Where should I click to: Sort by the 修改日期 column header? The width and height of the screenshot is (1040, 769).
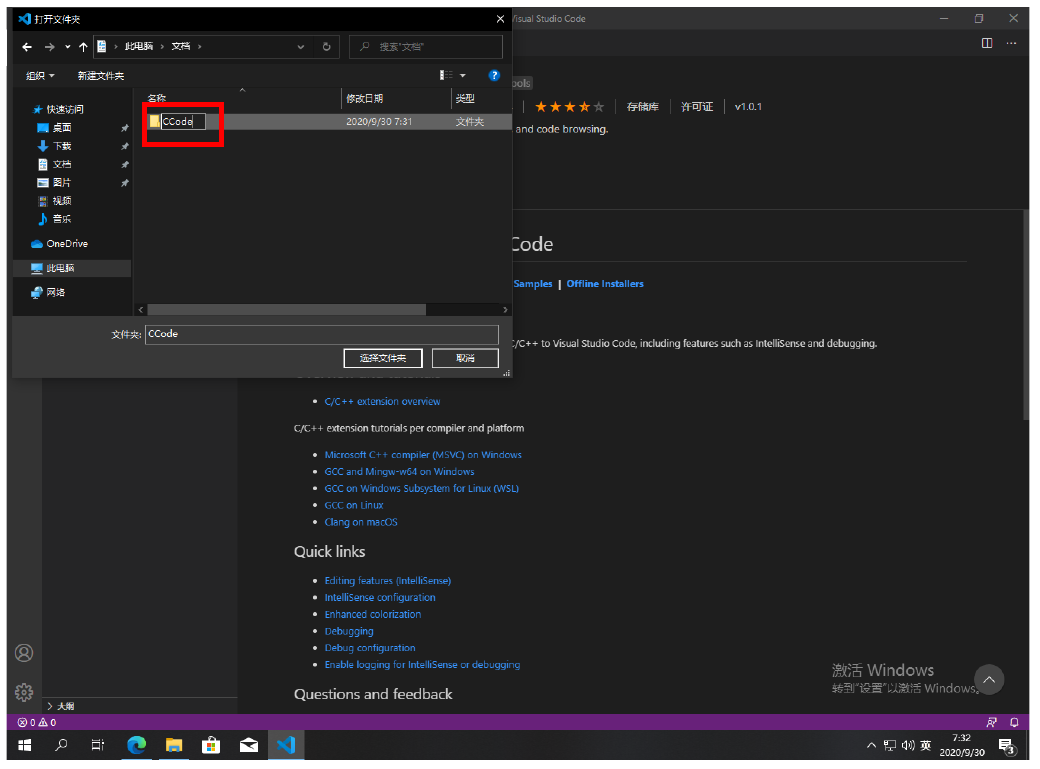coord(365,99)
